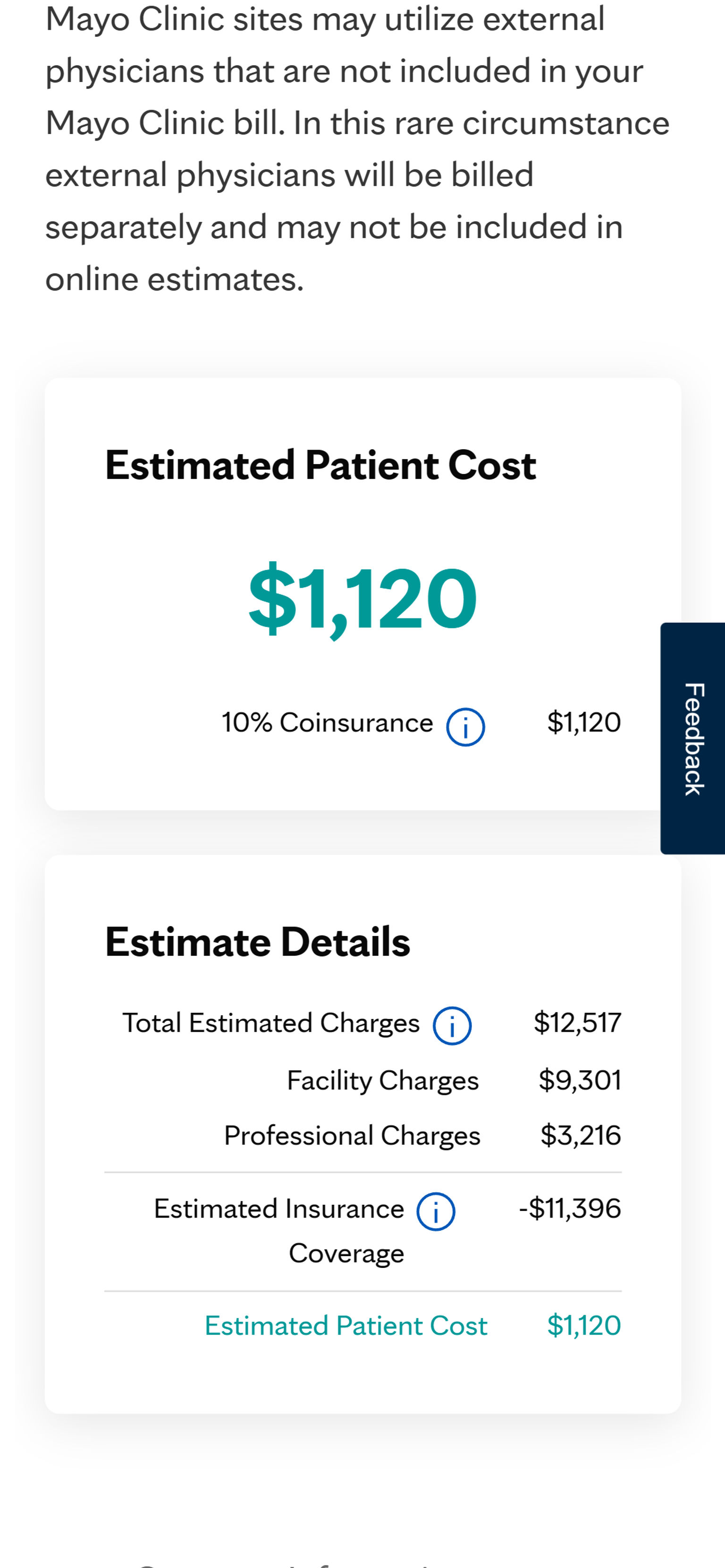Select the Estimated Insurance Coverage label
This screenshot has width=725, height=1568.
(x=279, y=1230)
